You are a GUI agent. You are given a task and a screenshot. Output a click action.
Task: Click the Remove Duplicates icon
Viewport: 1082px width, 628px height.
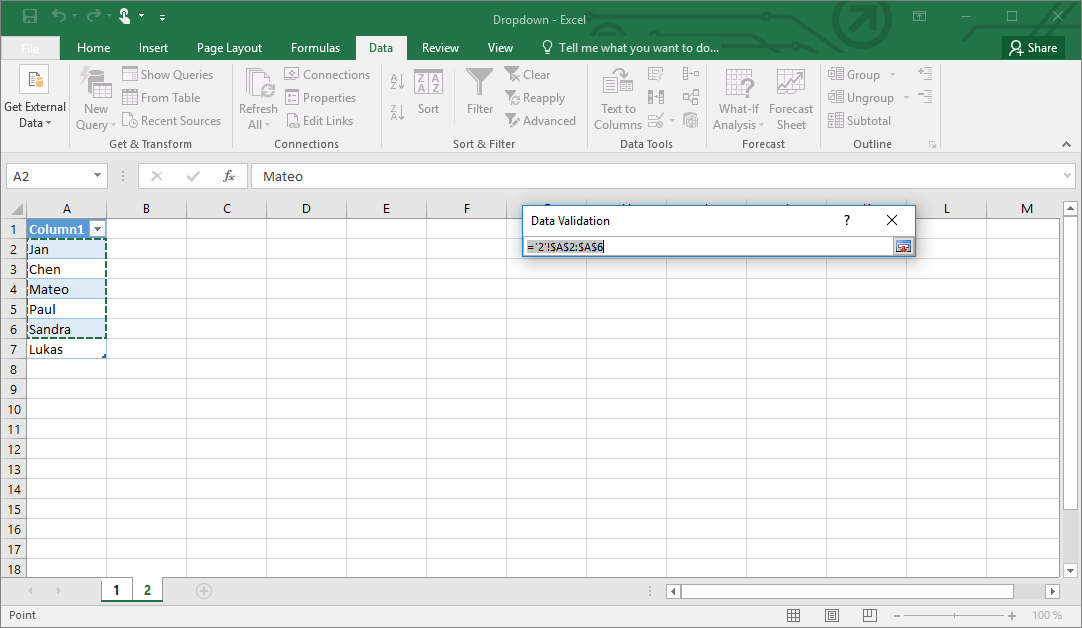click(655, 97)
